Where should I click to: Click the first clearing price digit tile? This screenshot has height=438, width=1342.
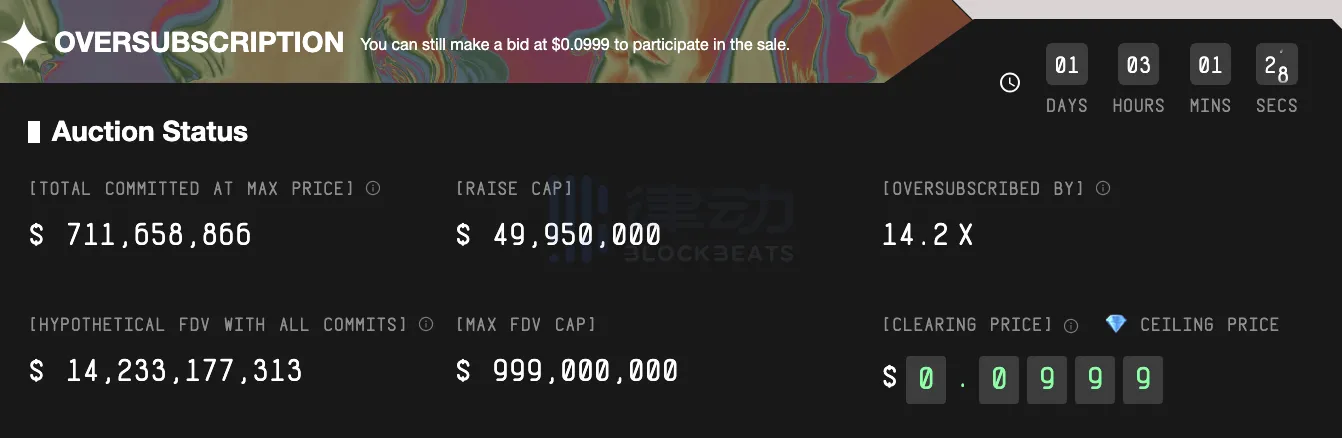tap(926, 378)
